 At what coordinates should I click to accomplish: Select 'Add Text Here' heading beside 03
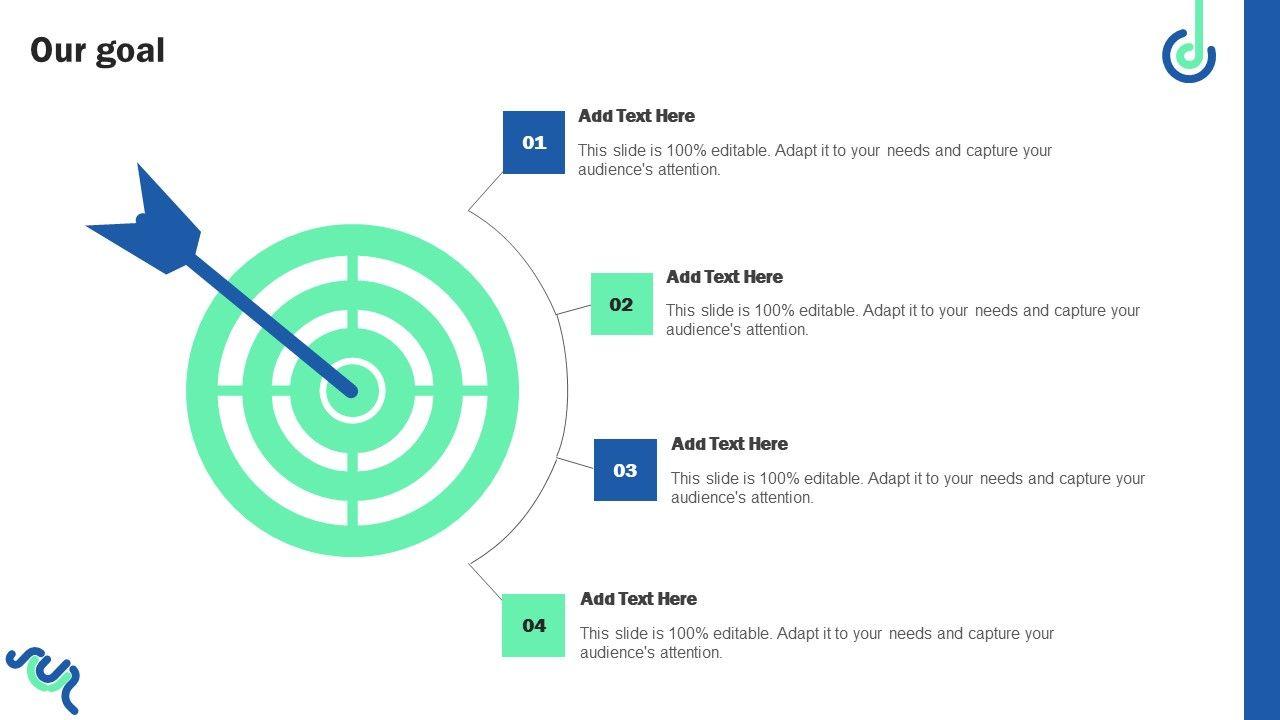729,444
